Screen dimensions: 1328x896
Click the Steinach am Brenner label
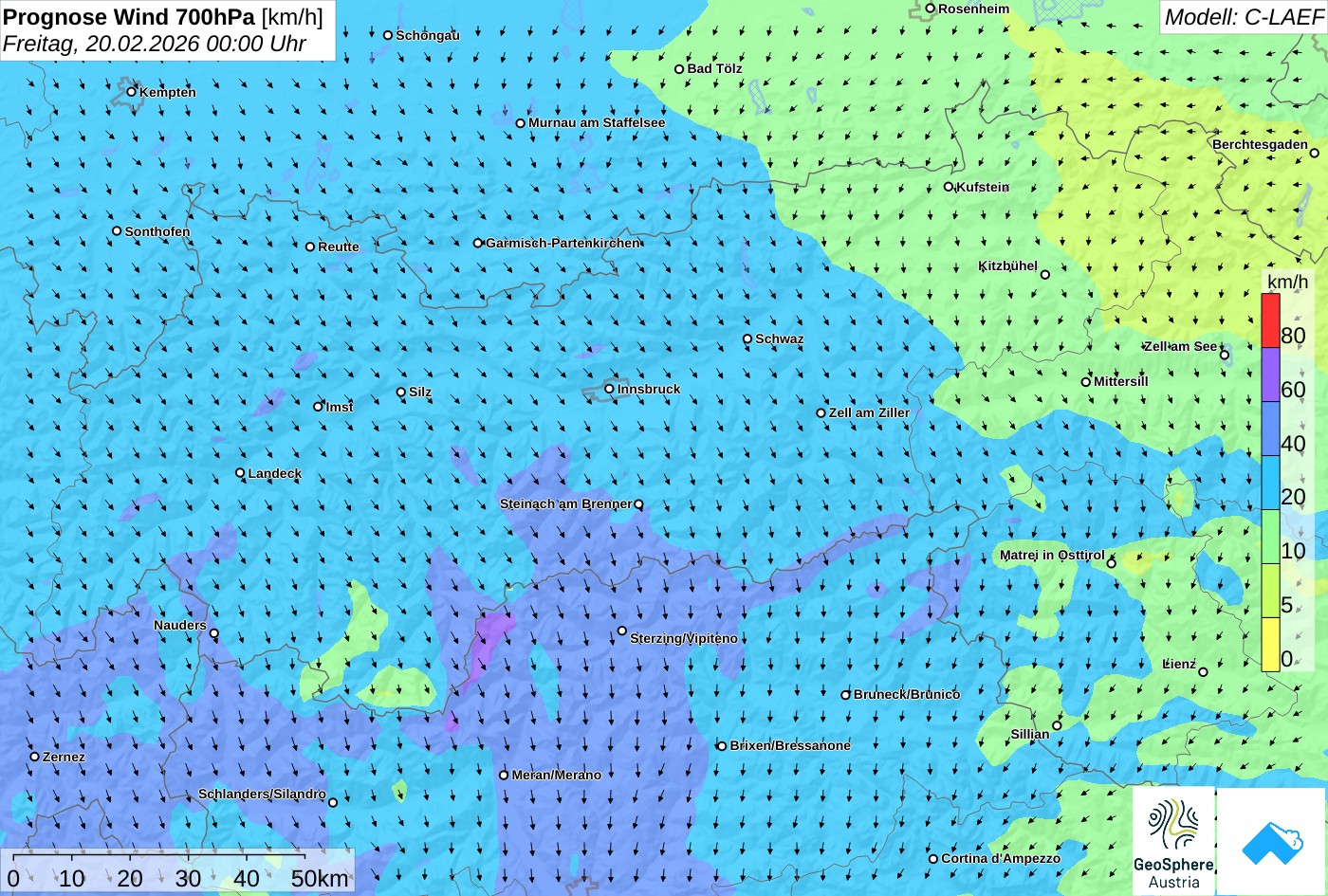(x=566, y=503)
